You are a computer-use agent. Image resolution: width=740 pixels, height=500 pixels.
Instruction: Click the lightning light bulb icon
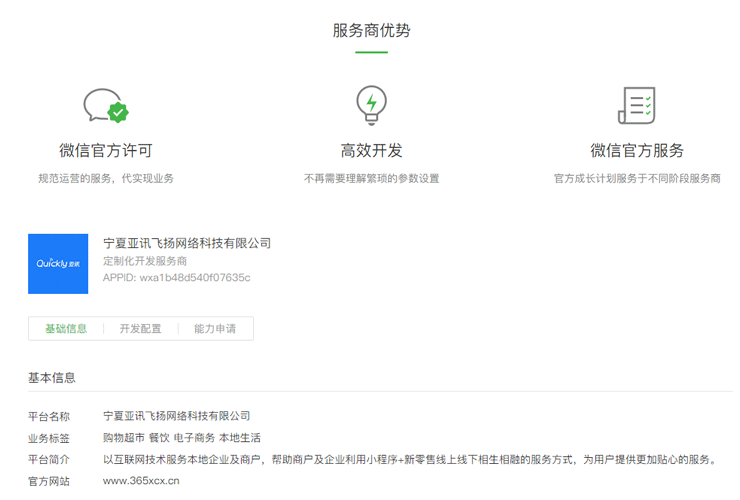pos(371,105)
